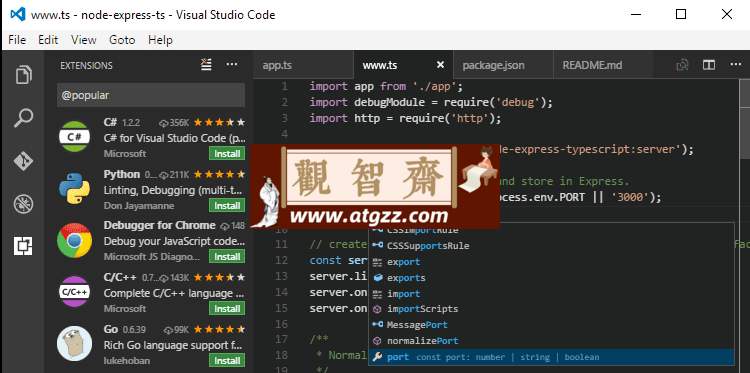Install the Python extension
Screen dimensions: 750x373
(227, 205)
